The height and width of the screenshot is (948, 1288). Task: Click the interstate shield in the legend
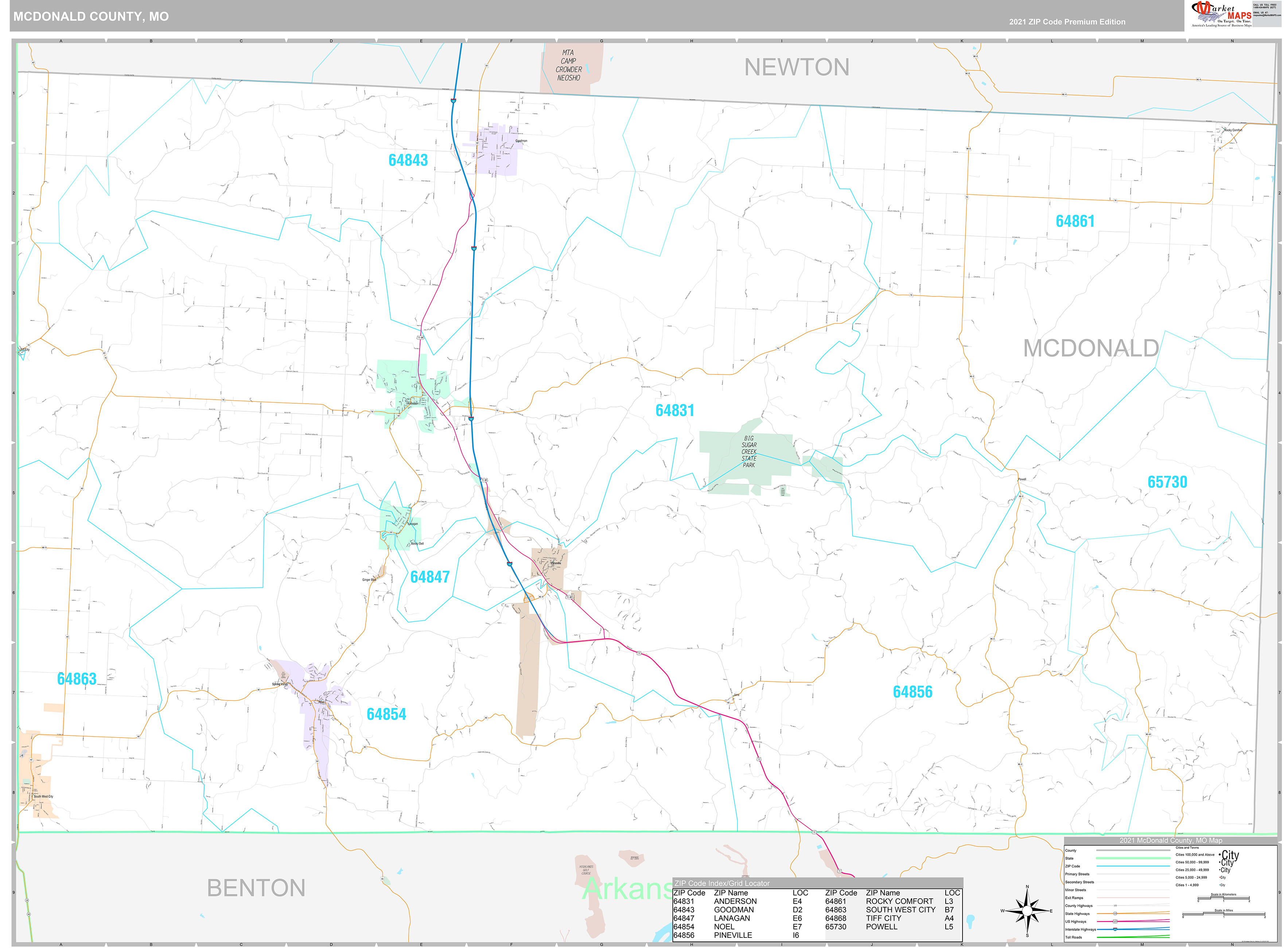[1115, 930]
